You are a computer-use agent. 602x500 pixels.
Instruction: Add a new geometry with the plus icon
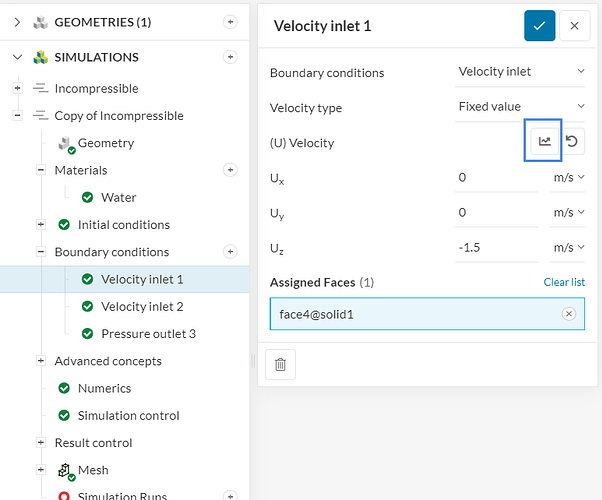230,21
